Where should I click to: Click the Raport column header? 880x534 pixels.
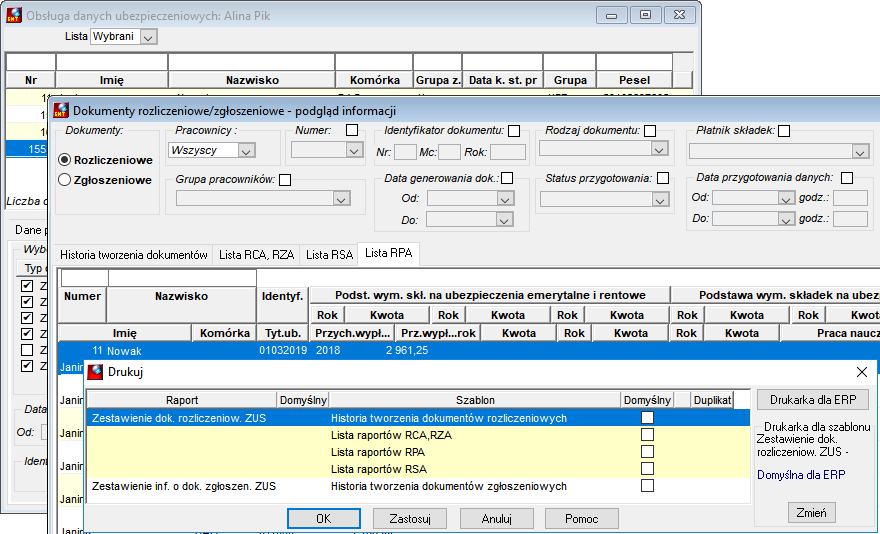pos(182,400)
